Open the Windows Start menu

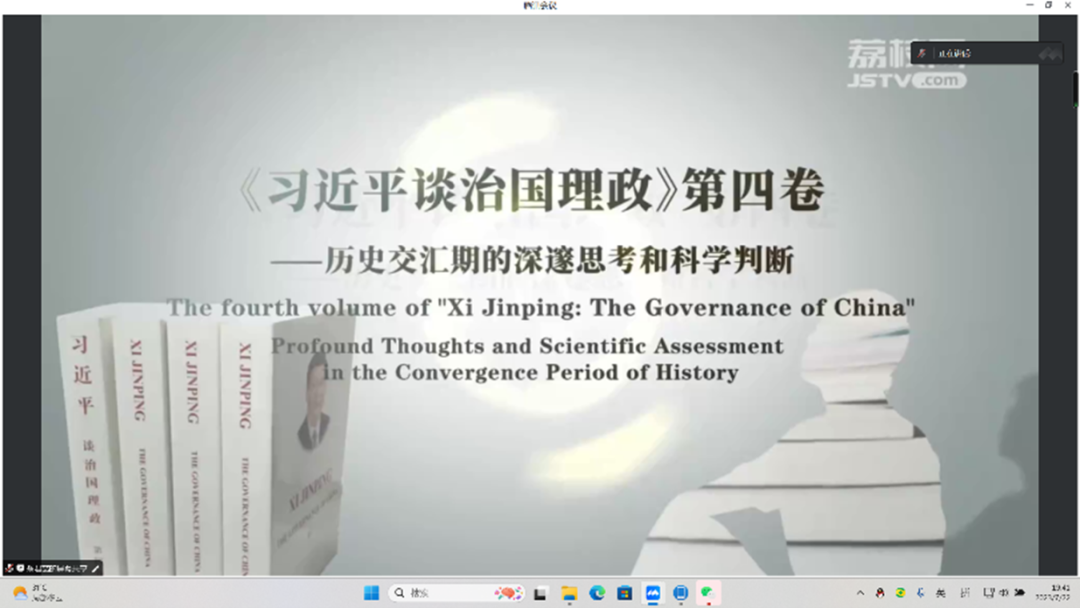click(x=372, y=593)
